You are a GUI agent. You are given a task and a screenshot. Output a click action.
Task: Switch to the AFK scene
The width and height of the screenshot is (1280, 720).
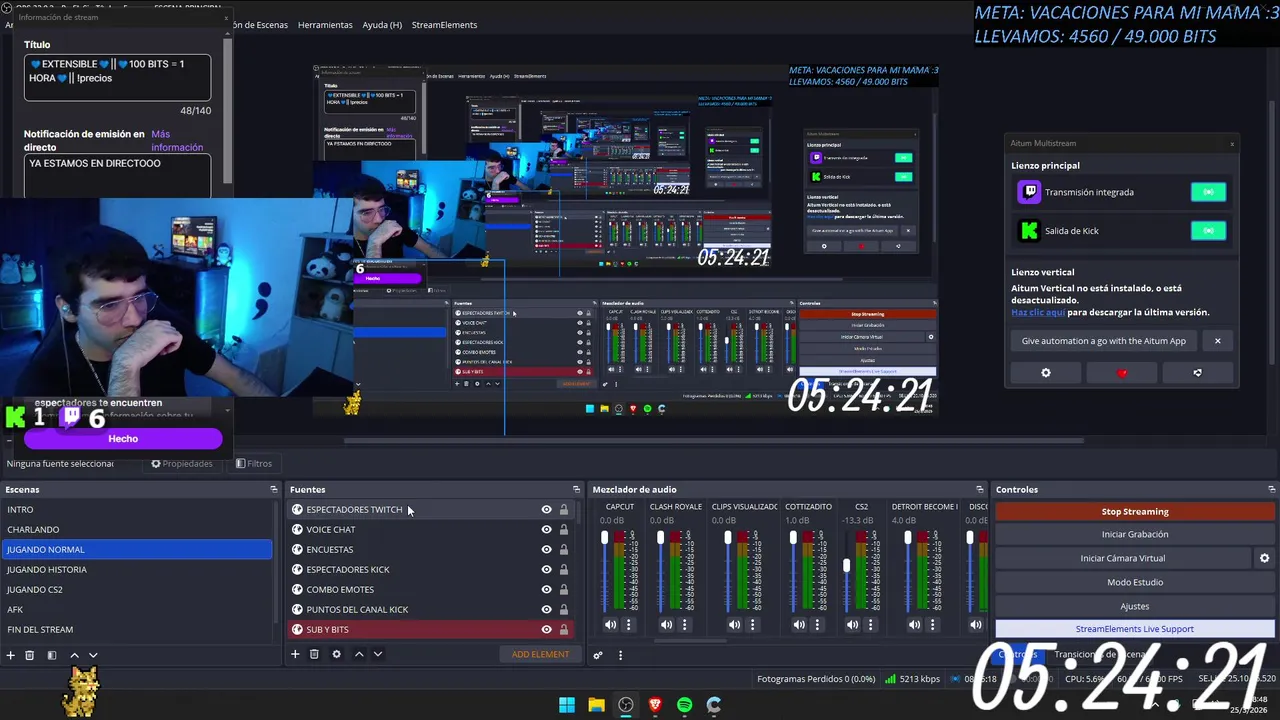(x=137, y=609)
